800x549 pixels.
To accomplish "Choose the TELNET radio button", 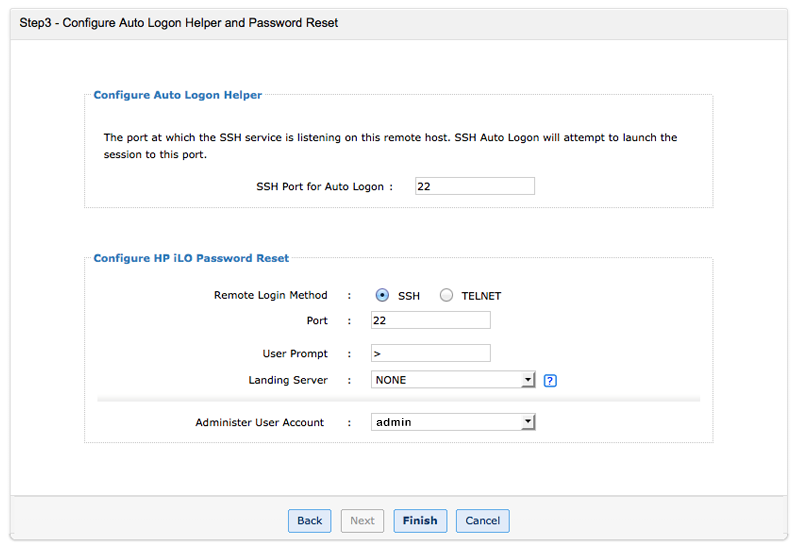I will tap(446, 295).
